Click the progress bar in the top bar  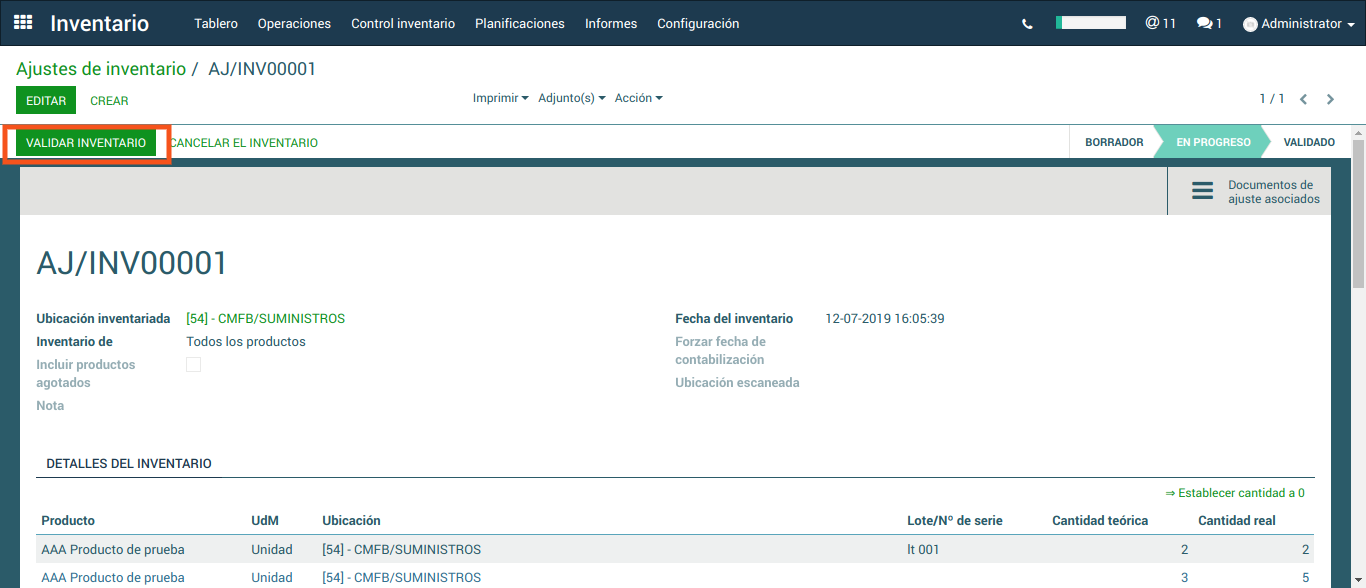[1090, 23]
